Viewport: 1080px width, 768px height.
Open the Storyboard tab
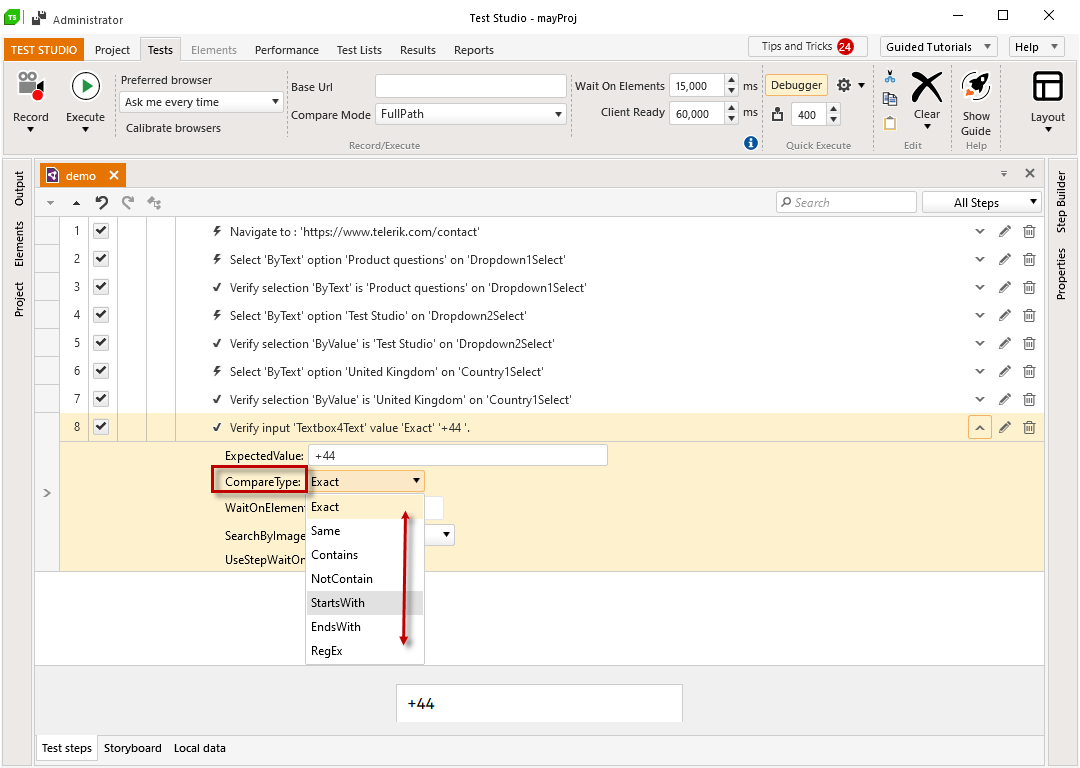pos(133,748)
